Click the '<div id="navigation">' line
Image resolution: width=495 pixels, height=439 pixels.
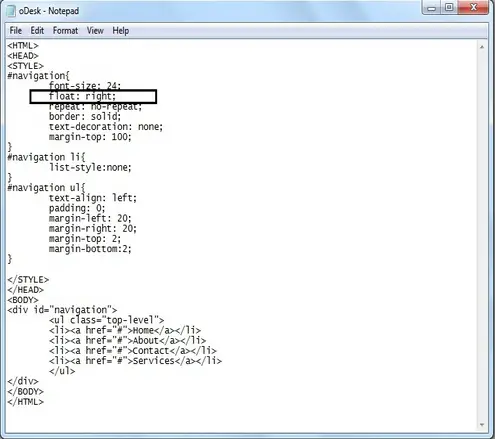coord(62,310)
